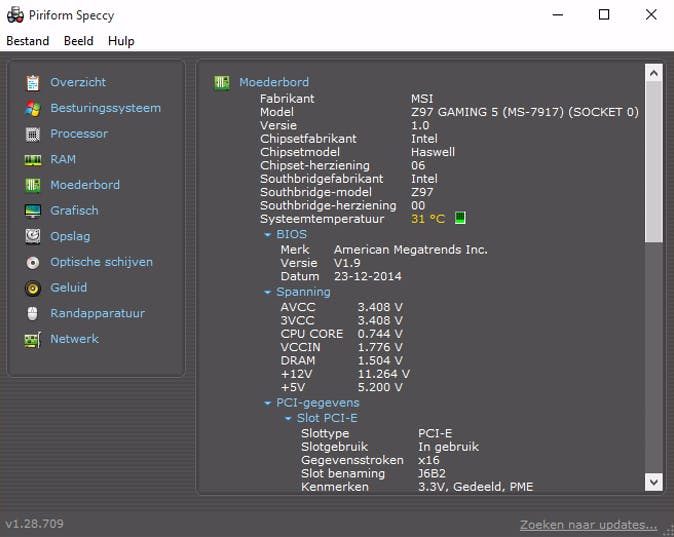Click the +5V 5.200 V value
This screenshot has height=537, width=674.
tap(380, 387)
